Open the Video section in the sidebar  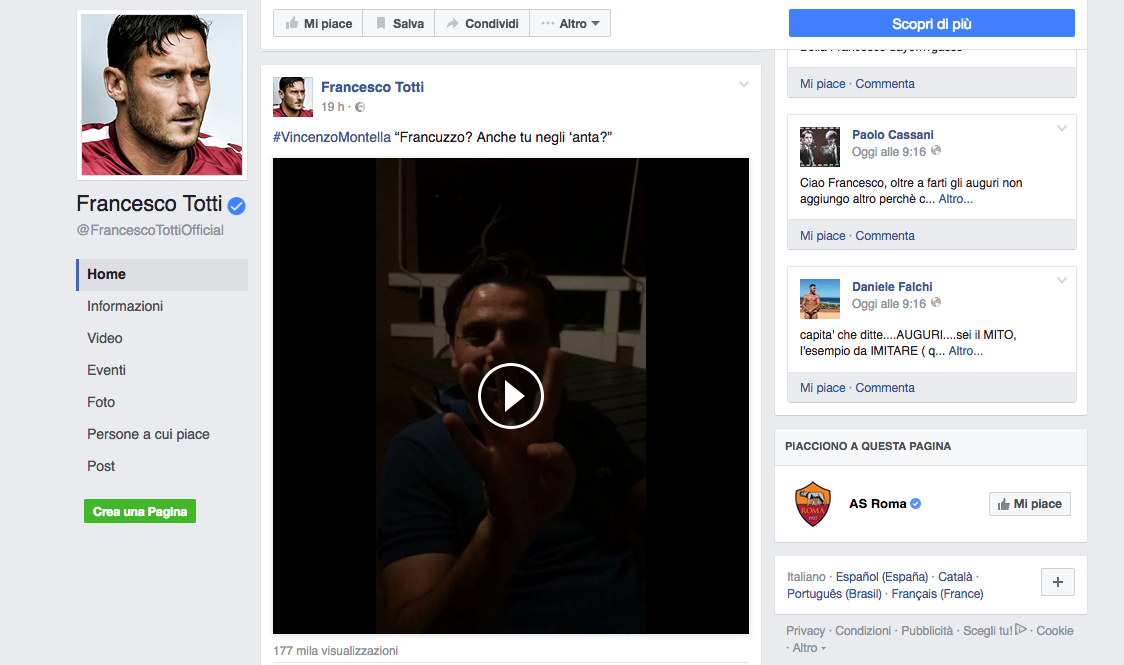(x=105, y=338)
